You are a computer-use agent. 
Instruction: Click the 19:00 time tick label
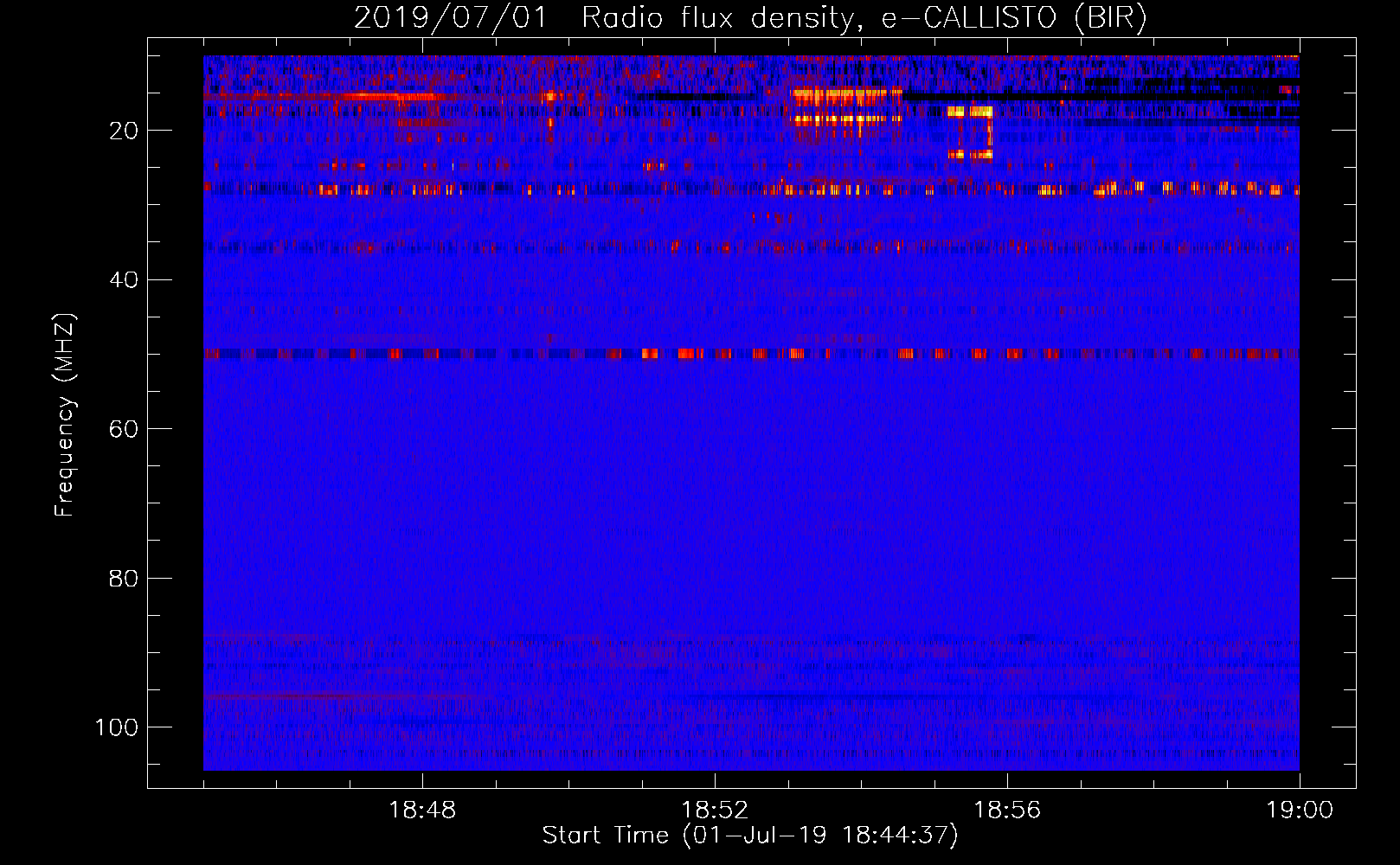1300,811
